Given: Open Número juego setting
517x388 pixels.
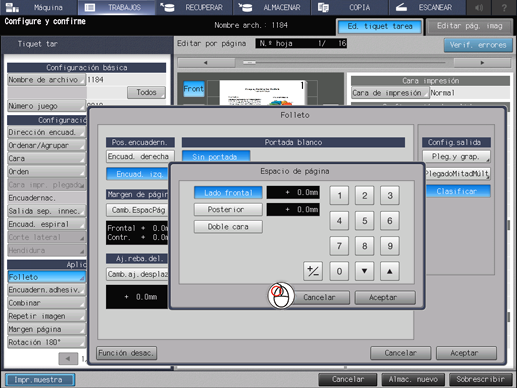Looking at the screenshot, I should (x=46, y=106).
